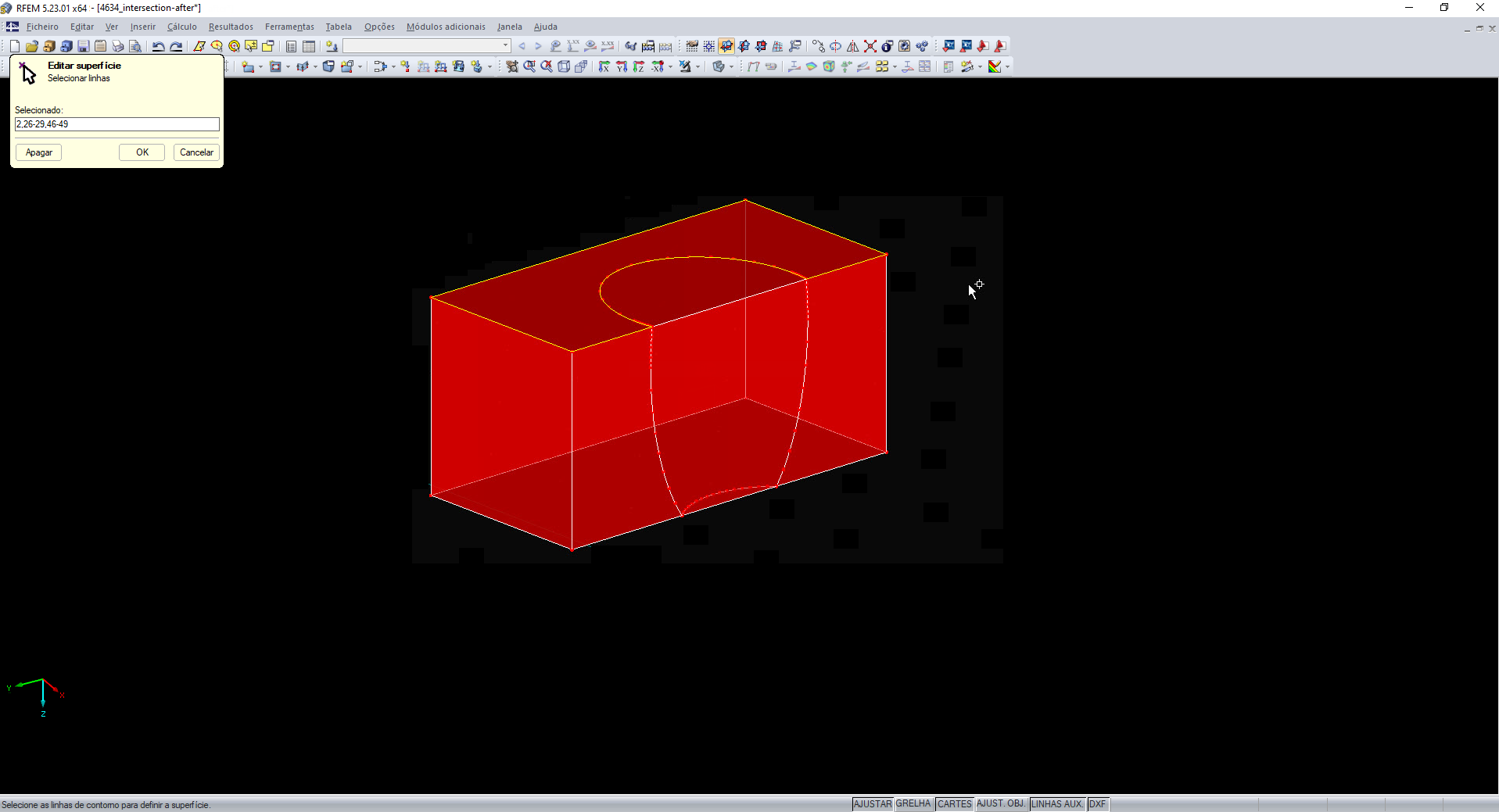Open the Cálculo menu
The width and height of the screenshot is (1499, 812).
point(182,27)
